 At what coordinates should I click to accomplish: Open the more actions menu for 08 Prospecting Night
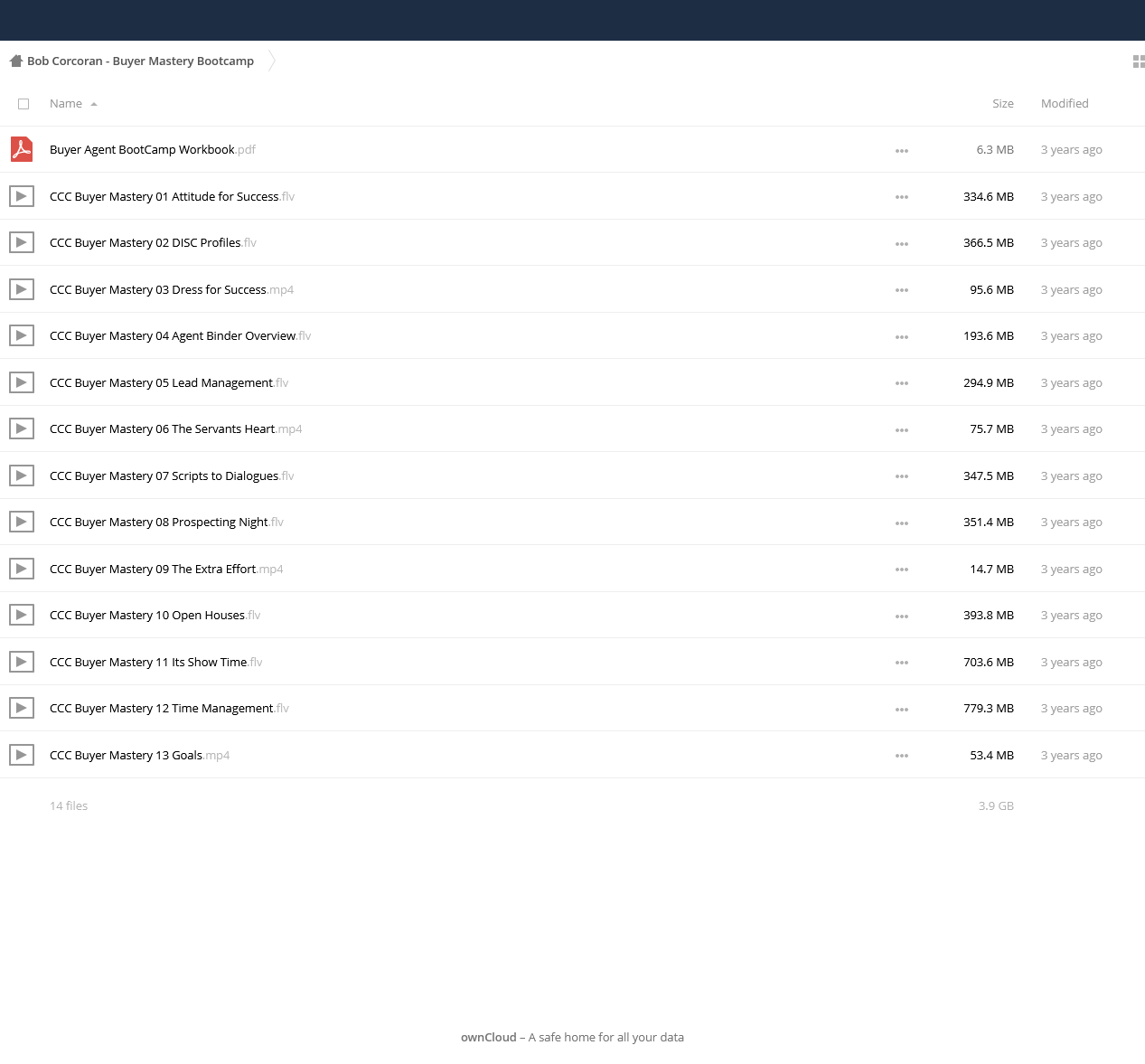pyautogui.click(x=902, y=523)
